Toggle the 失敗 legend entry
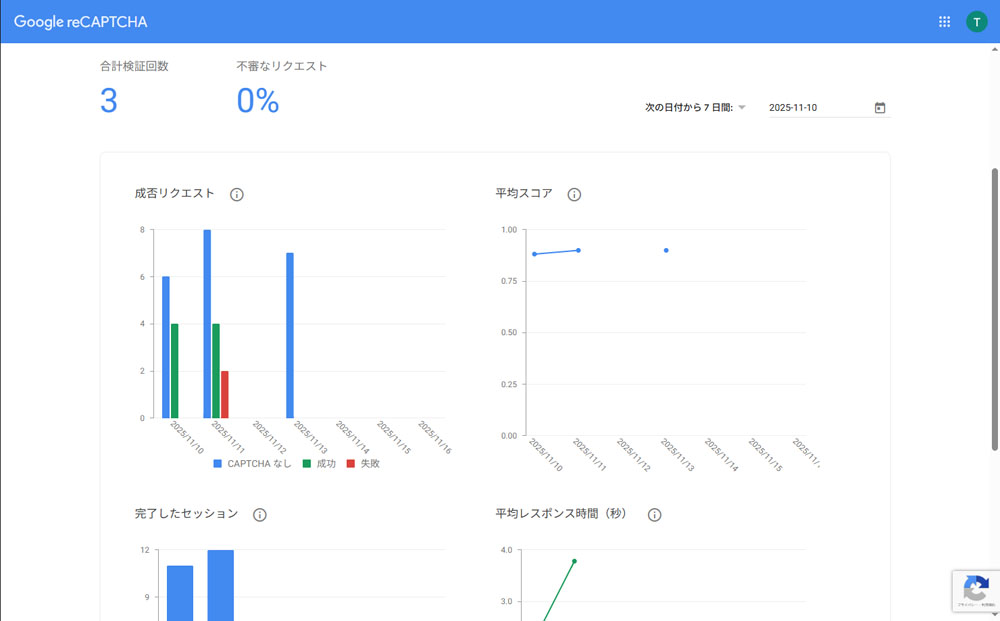 coord(363,464)
